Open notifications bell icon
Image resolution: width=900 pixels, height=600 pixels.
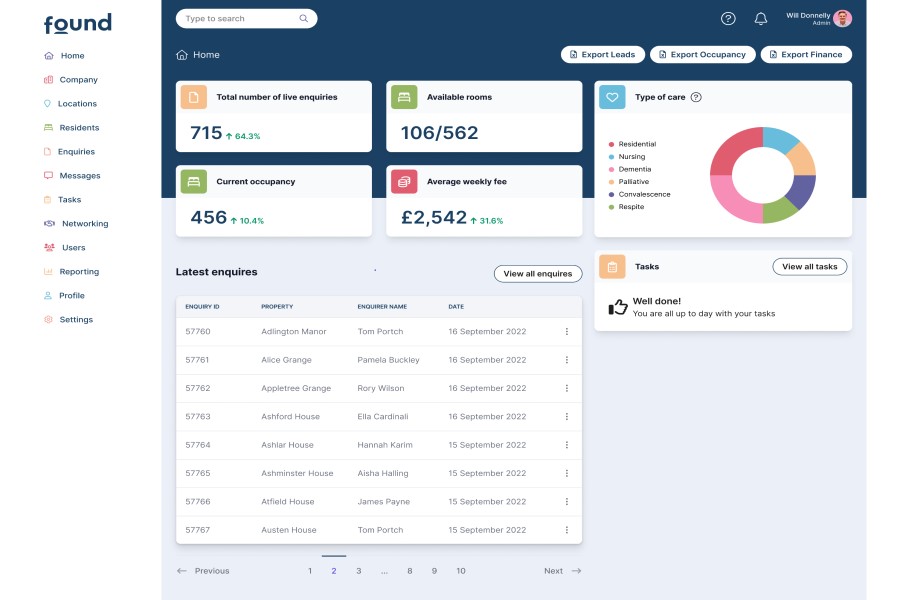(x=761, y=18)
